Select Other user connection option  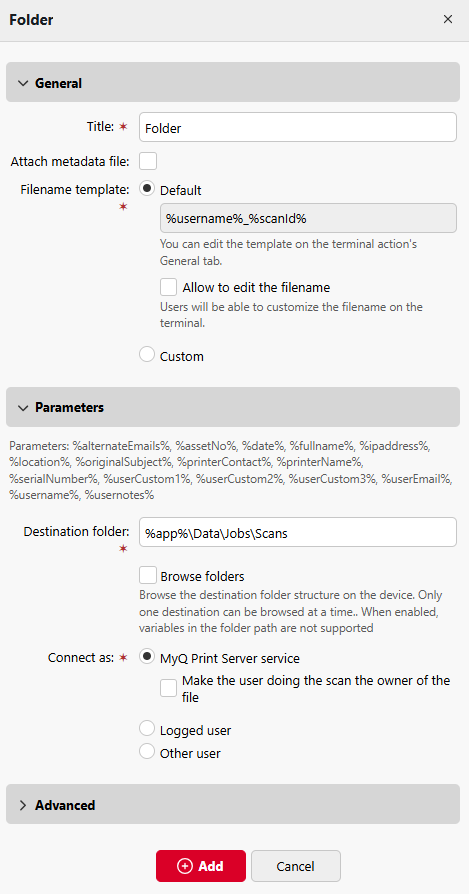(147, 752)
